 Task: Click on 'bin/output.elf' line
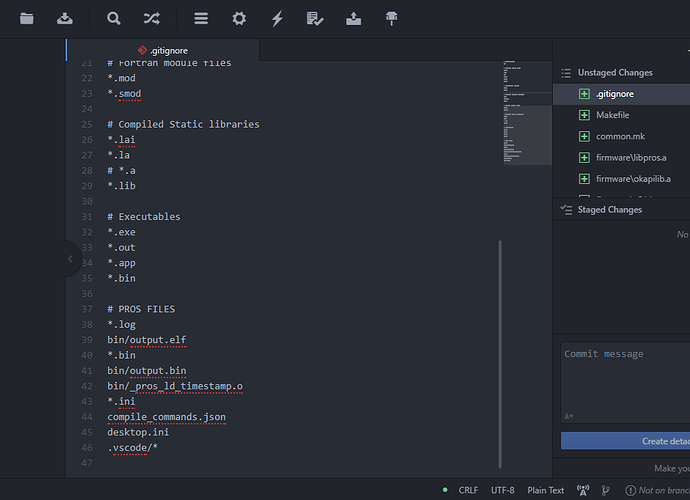(x=147, y=340)
